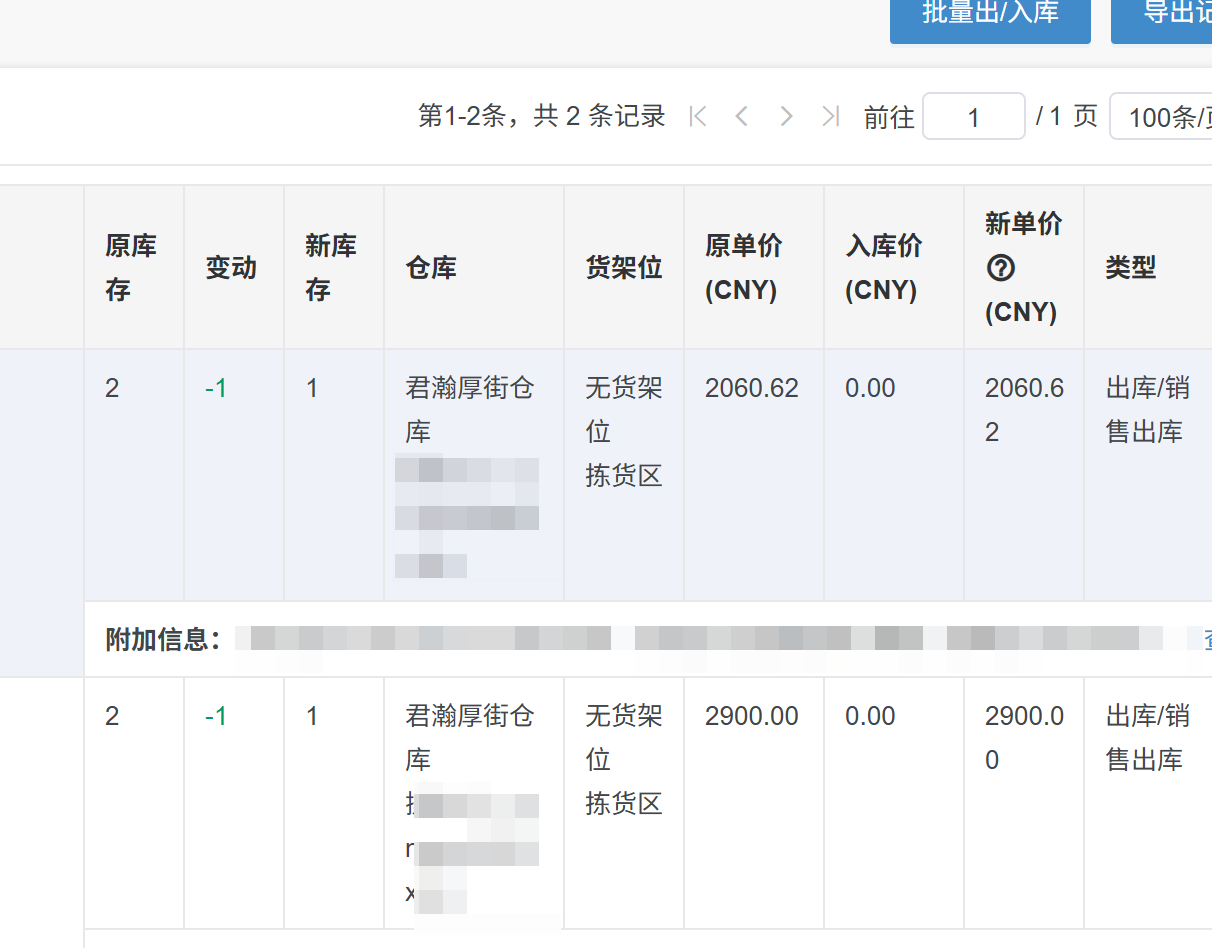The width and height of the screenshot is (1212, 948).
Task: Click the help icon under 新单价 header
Action: (x=1001, y=268)
